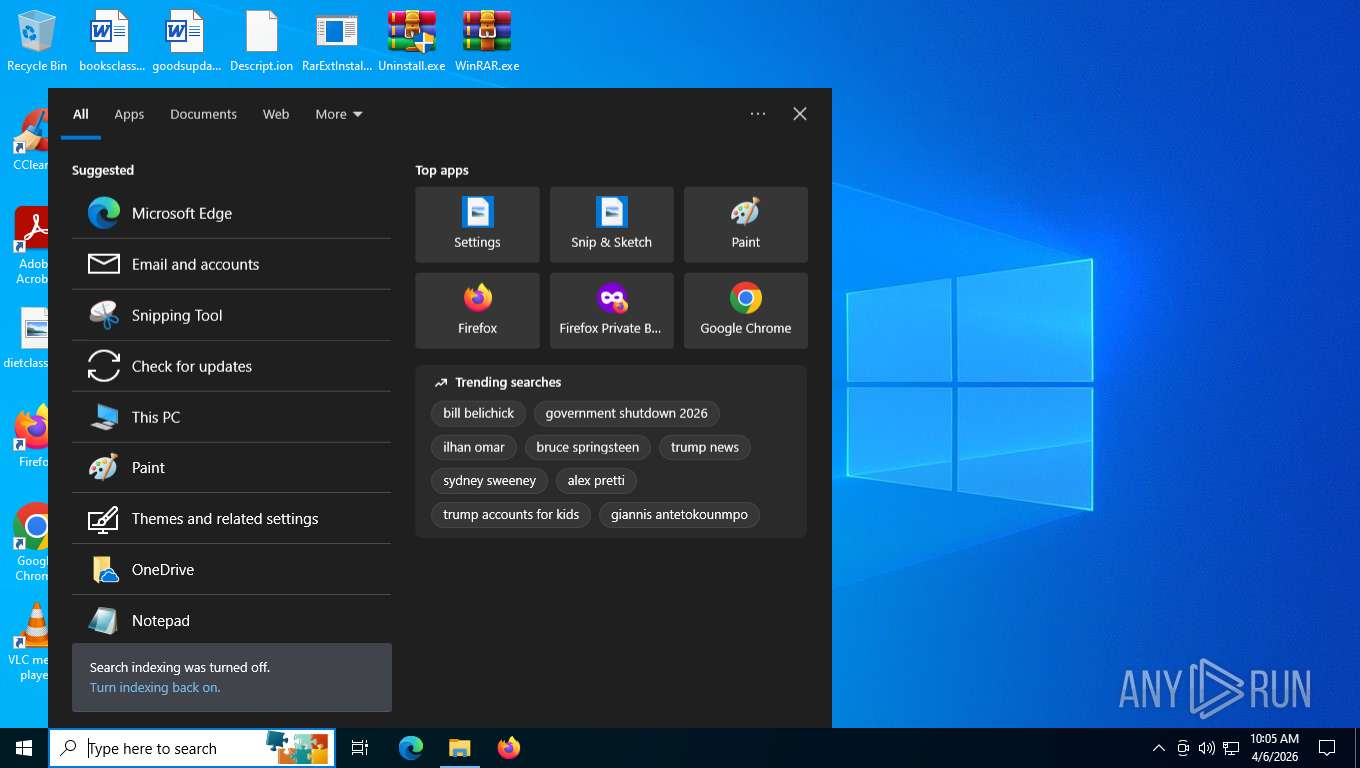Screen dimensions: 1360x768
Task: Launch Snipping Tool from the Suggested list
Action: click(231, 315)
